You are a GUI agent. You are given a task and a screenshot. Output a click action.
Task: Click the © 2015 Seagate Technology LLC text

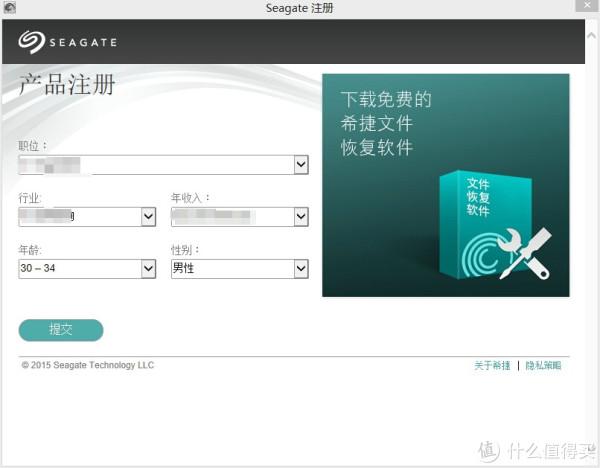point(88,365)
